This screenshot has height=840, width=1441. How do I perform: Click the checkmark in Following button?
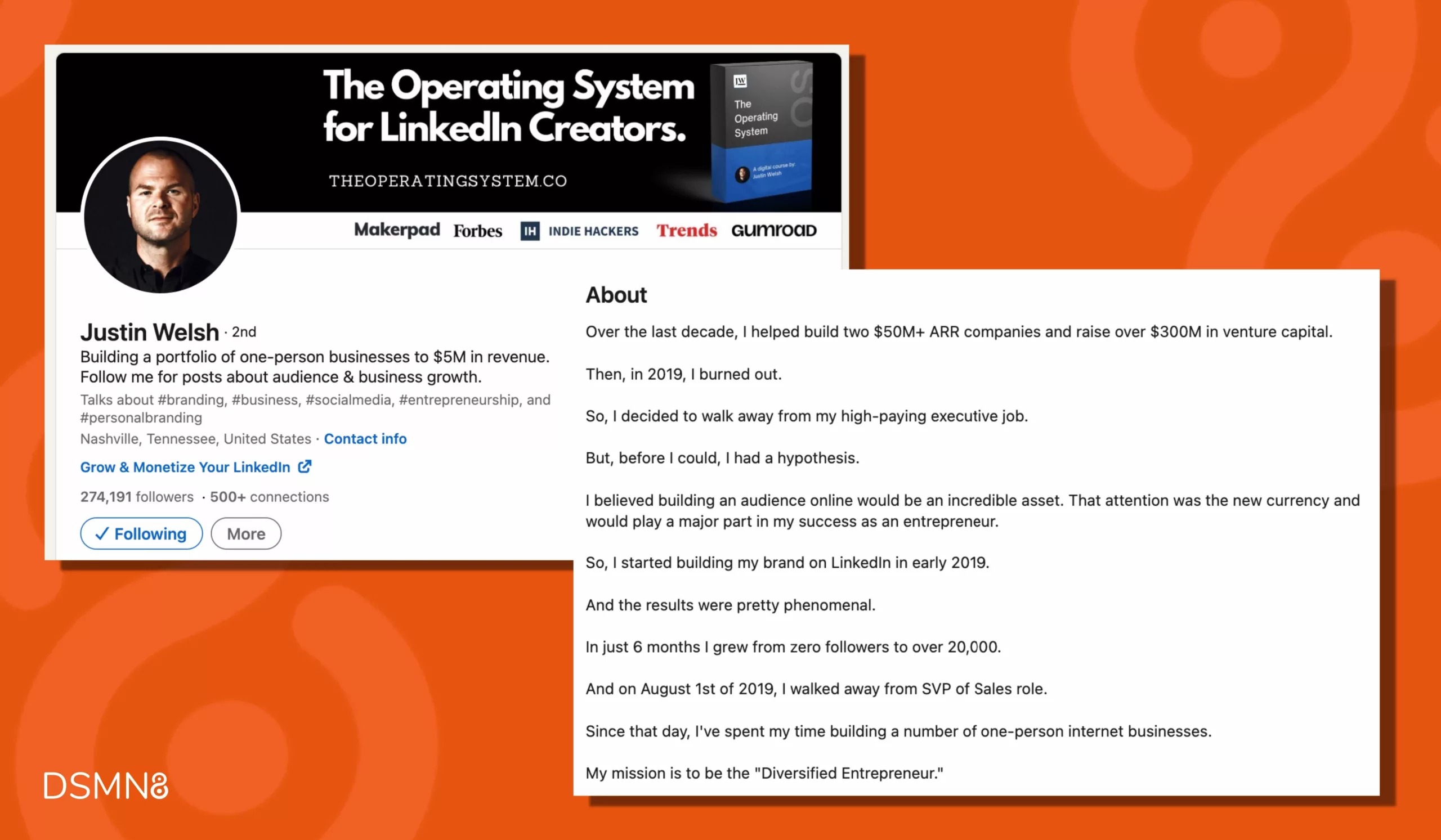[103, 533]
